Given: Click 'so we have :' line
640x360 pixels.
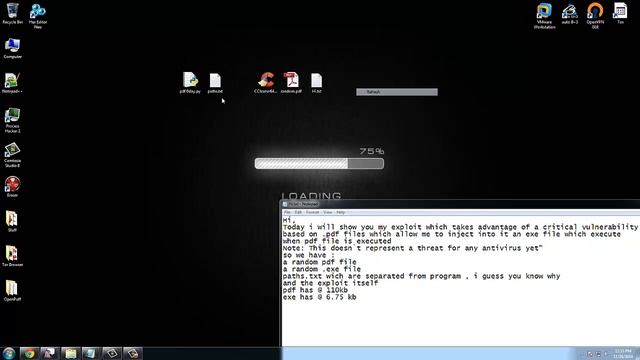Looking at the screenshot, I should click(x=309, y=255).
